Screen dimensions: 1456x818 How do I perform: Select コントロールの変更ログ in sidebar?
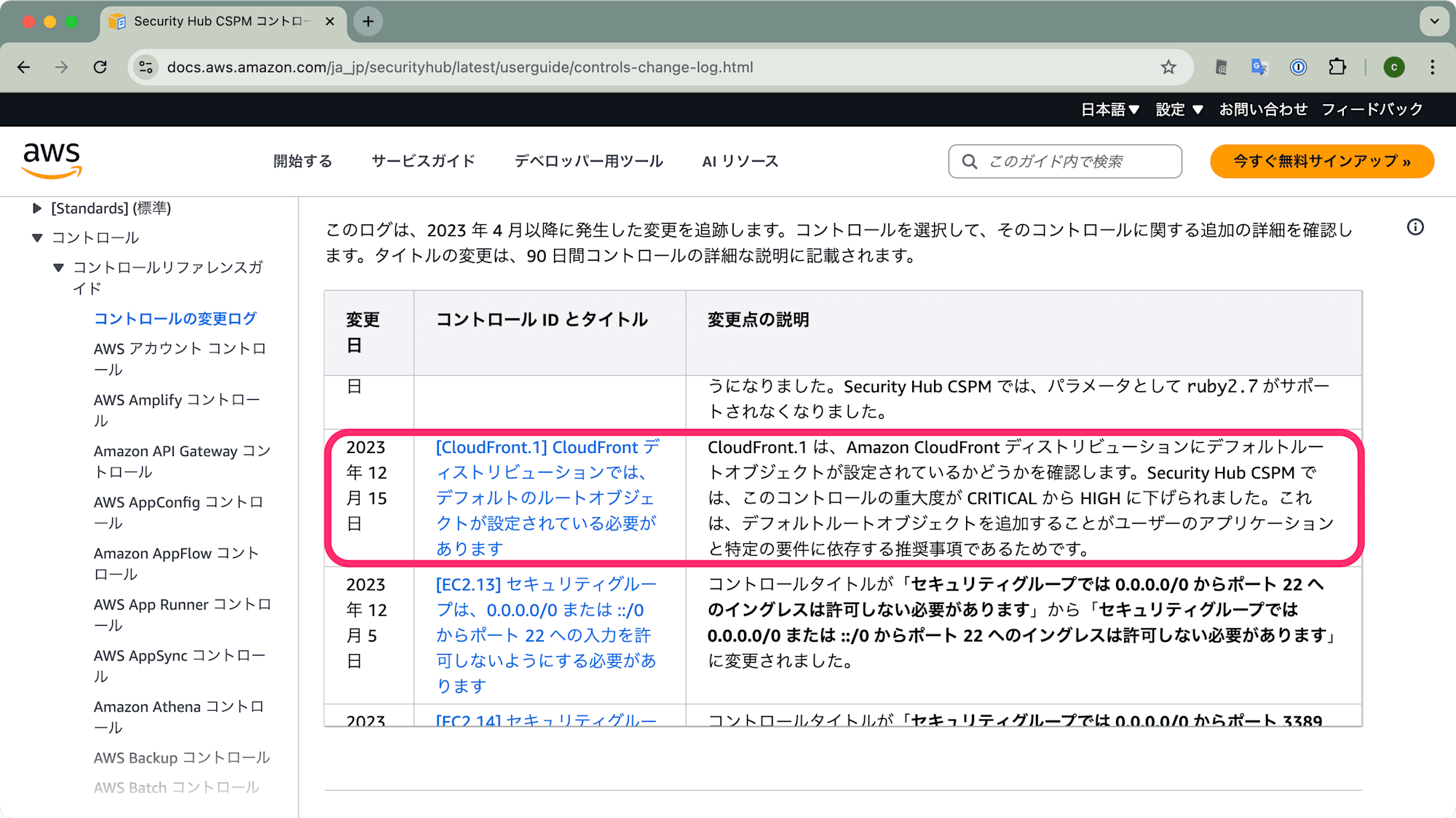click(x=175, y=318)
